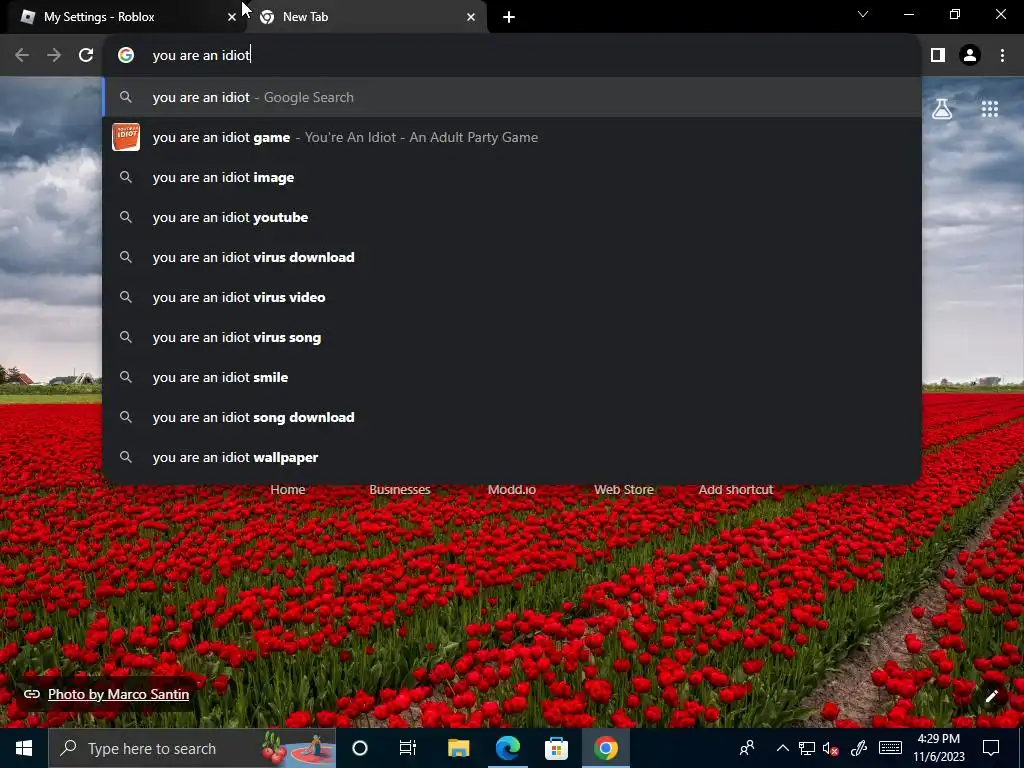Click the Google G icon in address bar
Screen dimensions: 1024x768
point(126,56)
